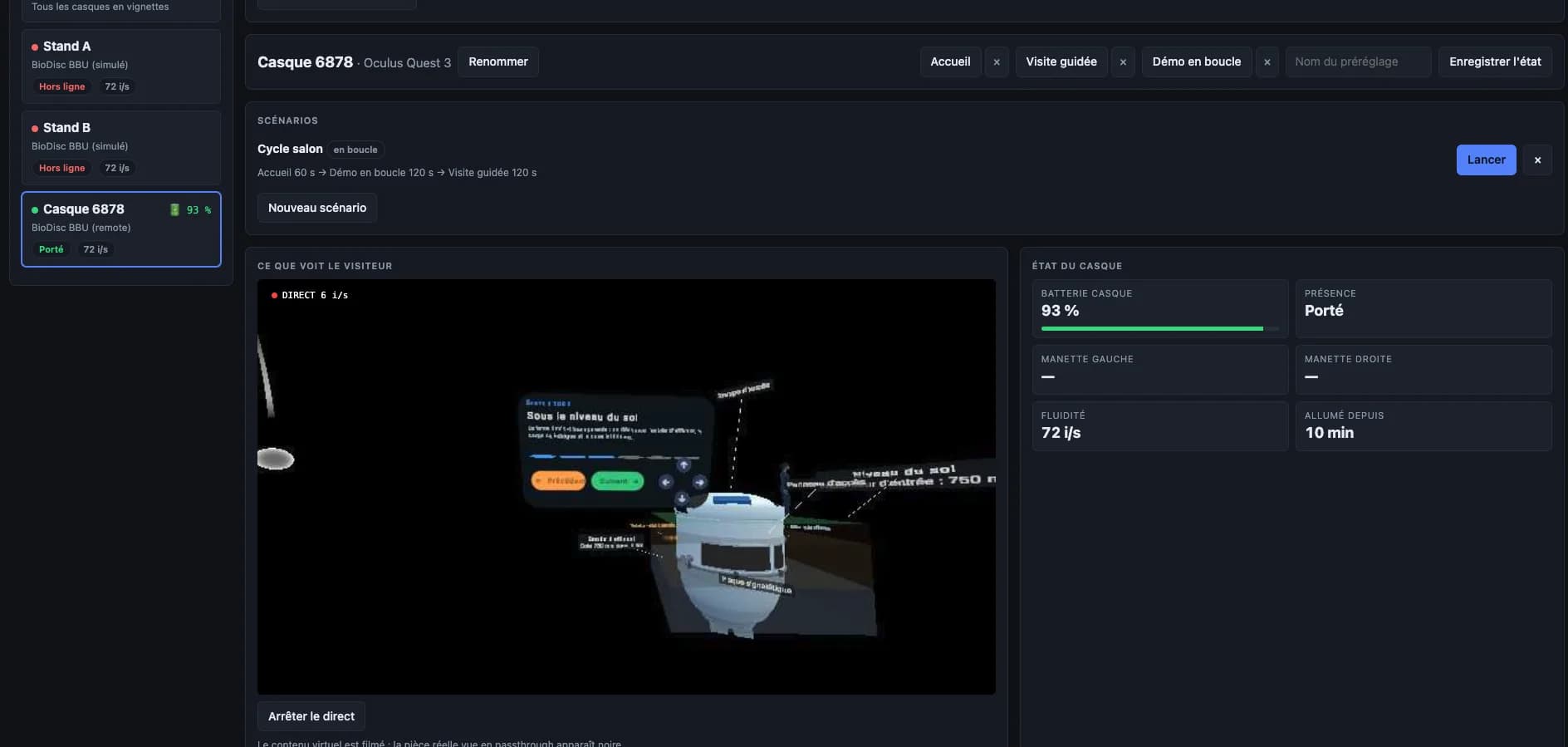This screenshot has width=1568, height=747.
Task: Remove the Accueil preset with its x
Action: coord(997,62)
